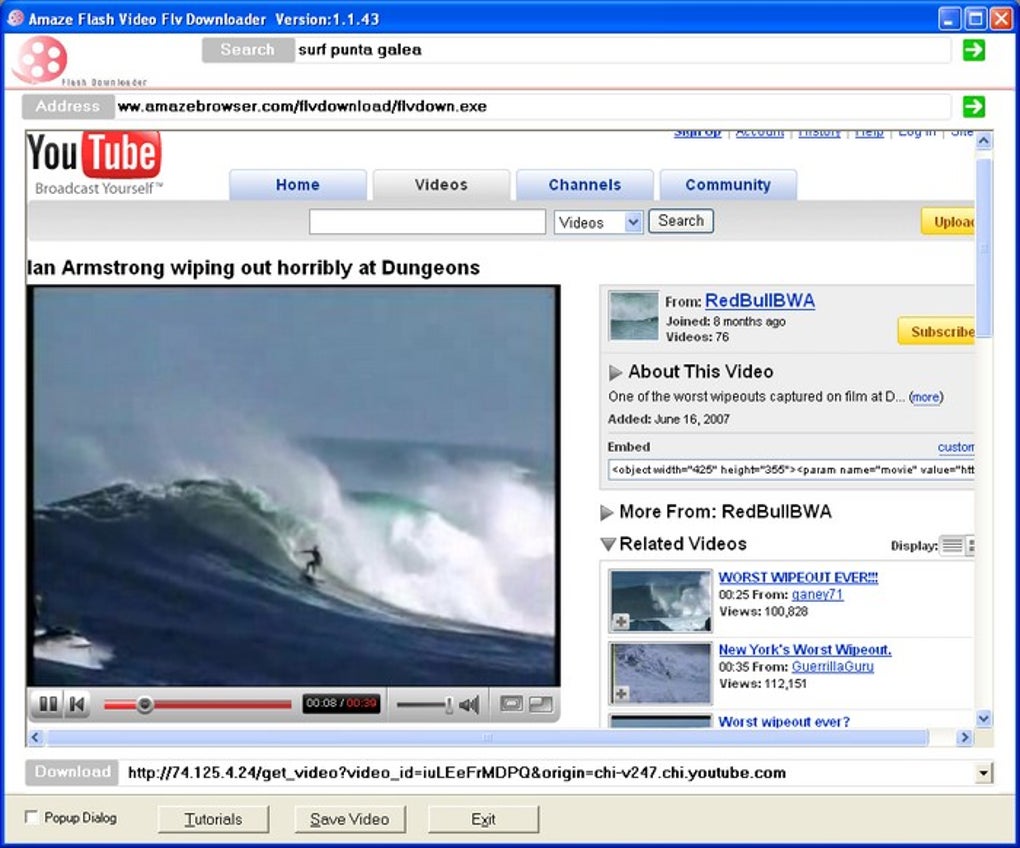Click the vertical scrollbar up arrow
Viewport: 1020px width, 848px height.
[984, 140]
